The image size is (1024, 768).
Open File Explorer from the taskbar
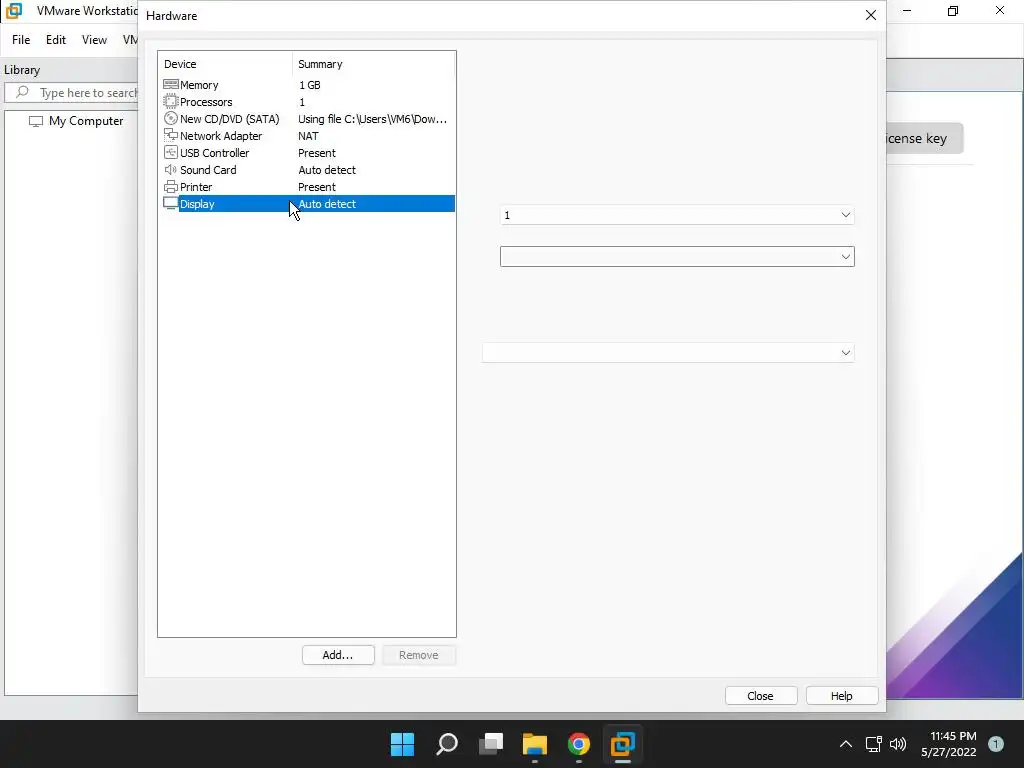tap(535, 744)
